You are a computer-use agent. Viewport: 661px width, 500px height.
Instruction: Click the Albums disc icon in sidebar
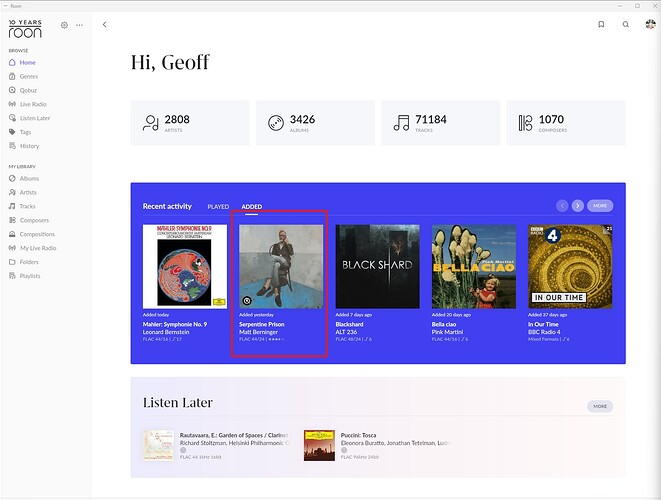click(x=12, y=178)
